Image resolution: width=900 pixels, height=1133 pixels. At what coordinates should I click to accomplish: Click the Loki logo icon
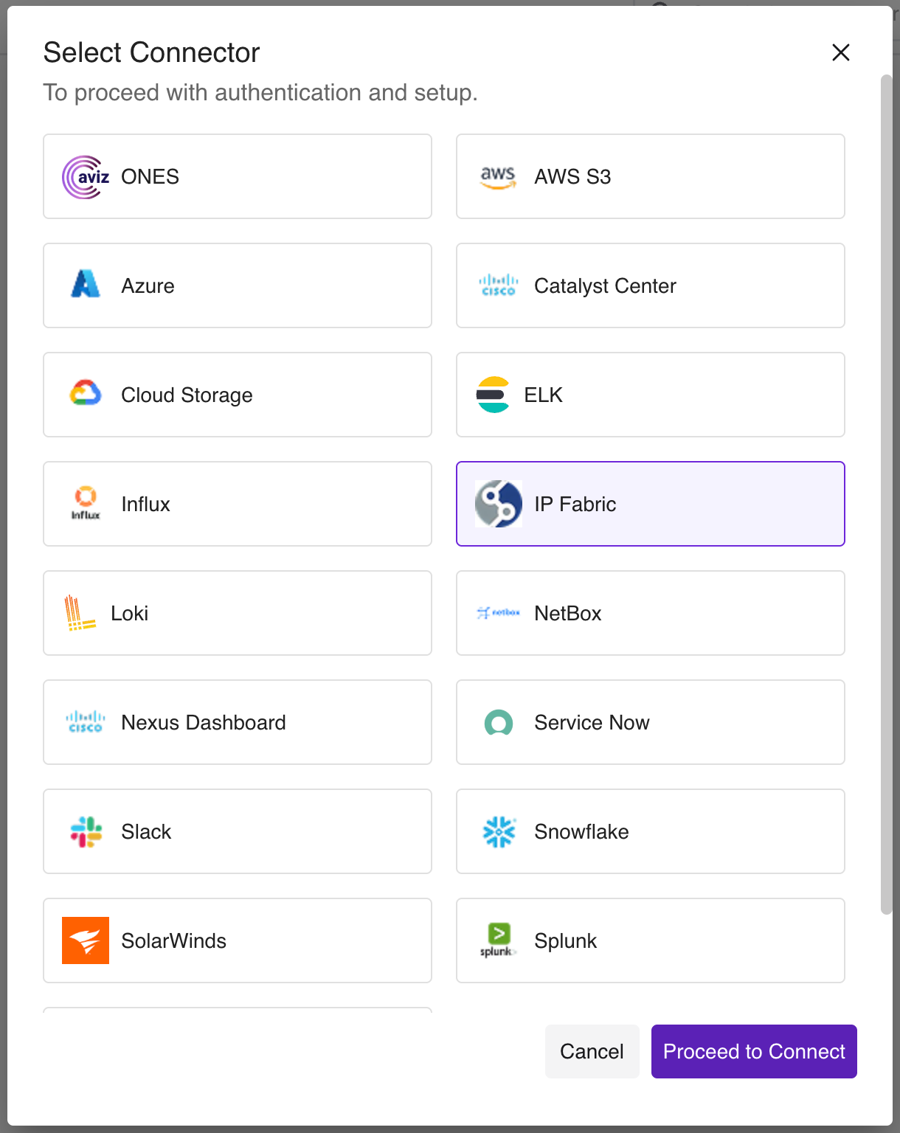[80, 613]
